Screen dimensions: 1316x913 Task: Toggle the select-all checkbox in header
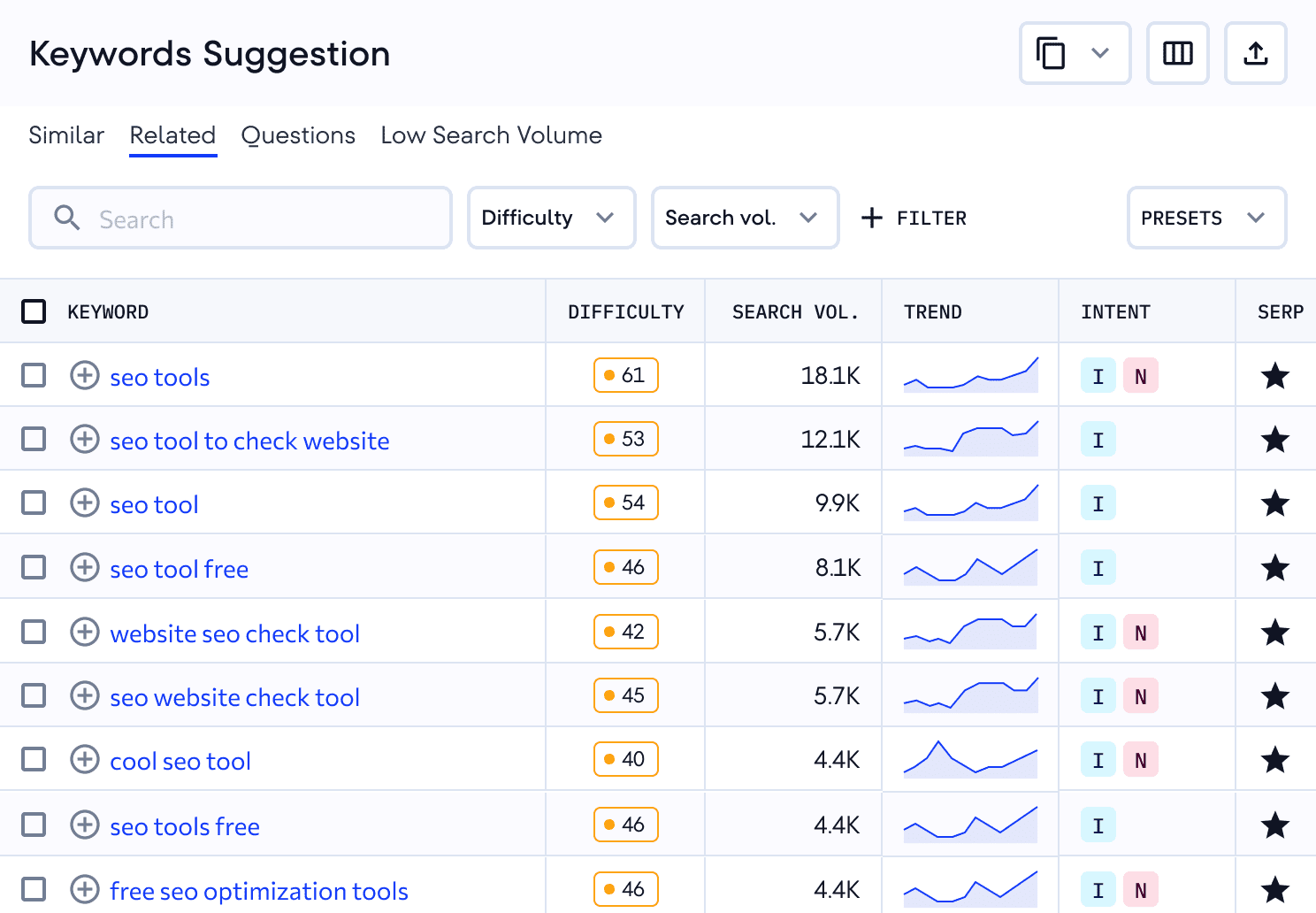pos(34,311)
